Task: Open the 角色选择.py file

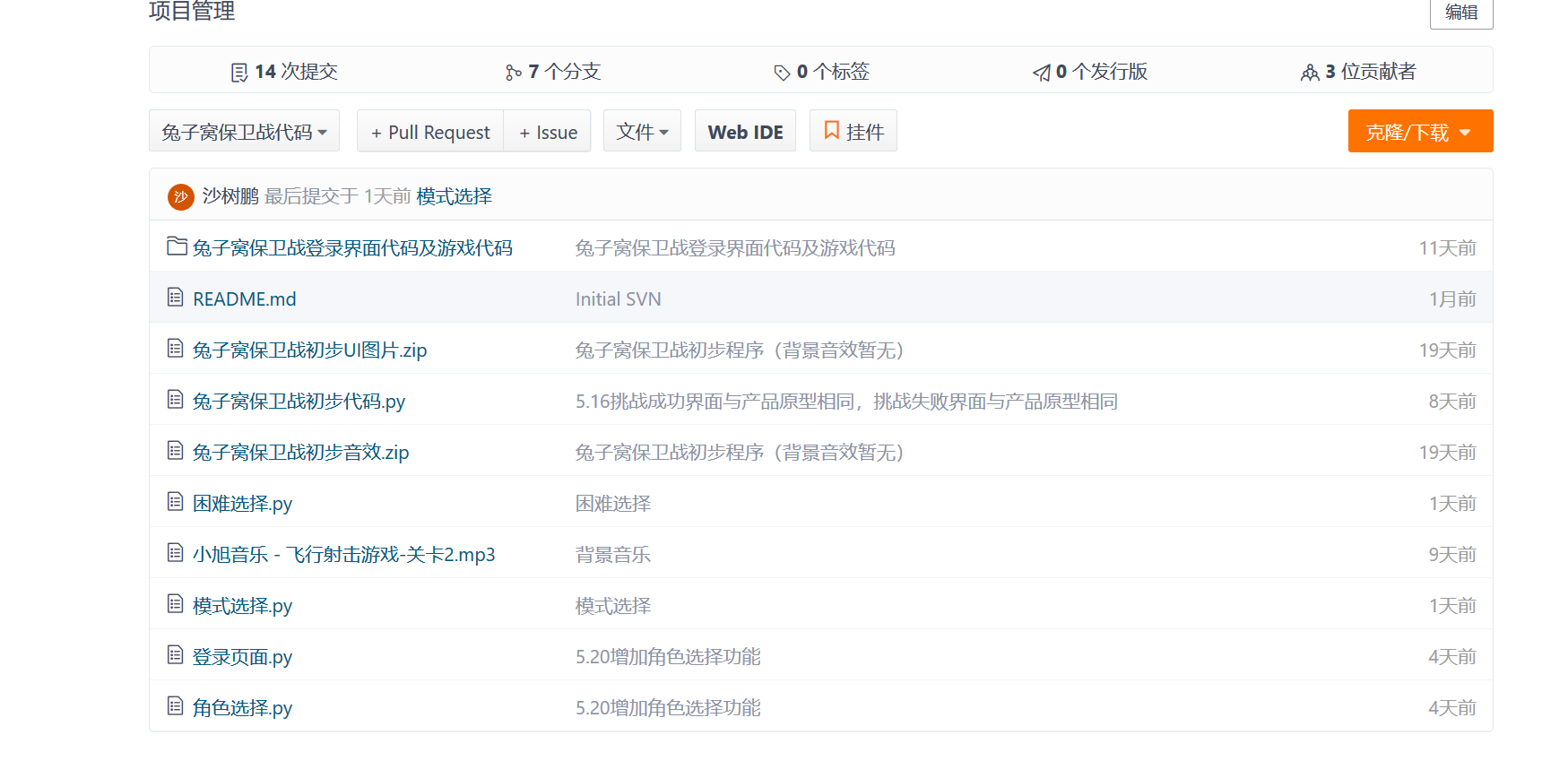Action: coord(243,708)
